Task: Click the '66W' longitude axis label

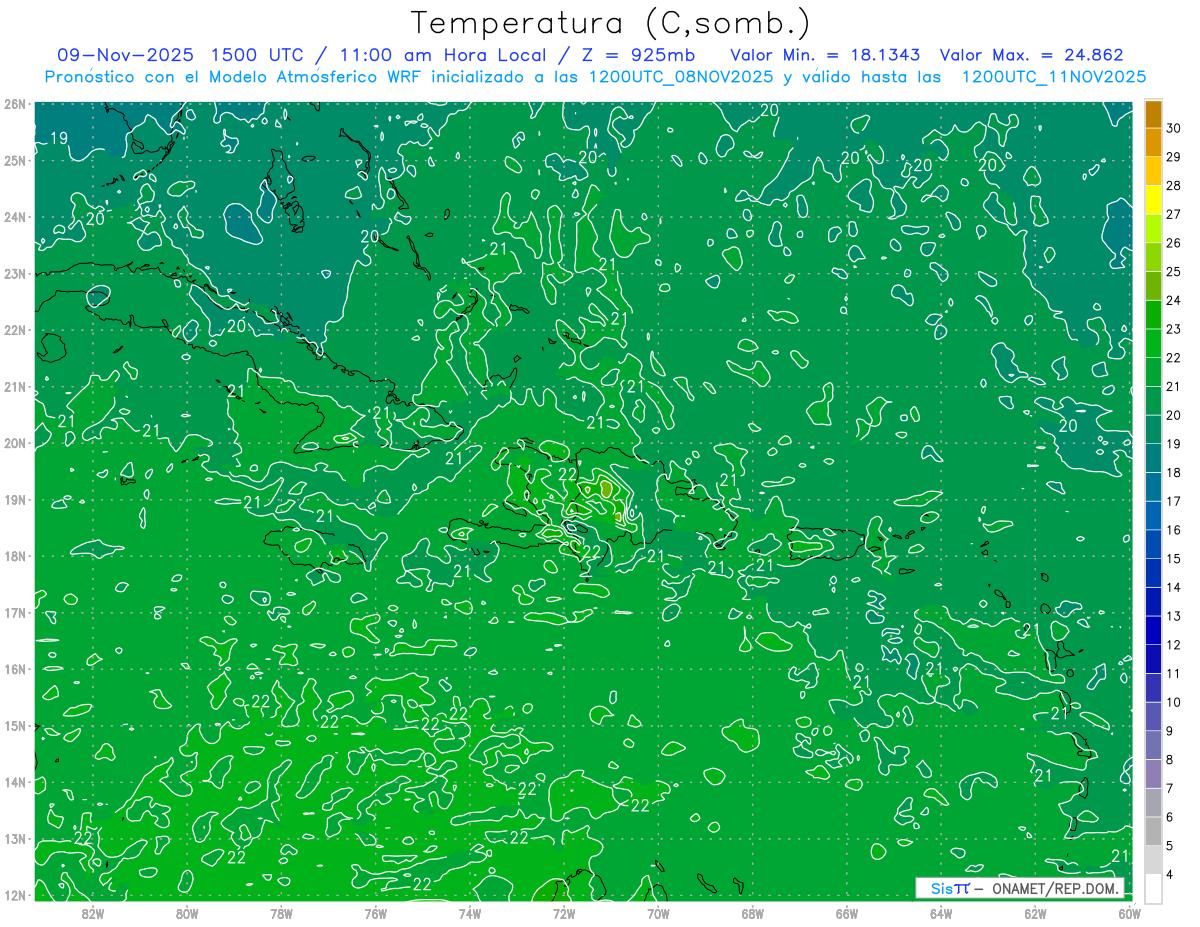Action: tap(846, 912)
